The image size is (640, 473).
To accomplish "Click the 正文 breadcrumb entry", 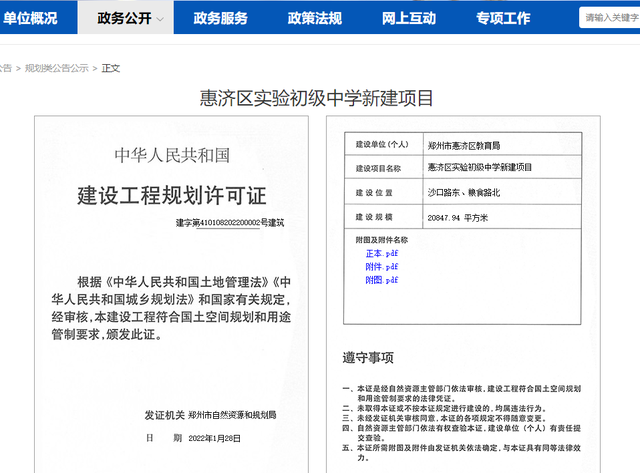I will [x=111, y=68].
